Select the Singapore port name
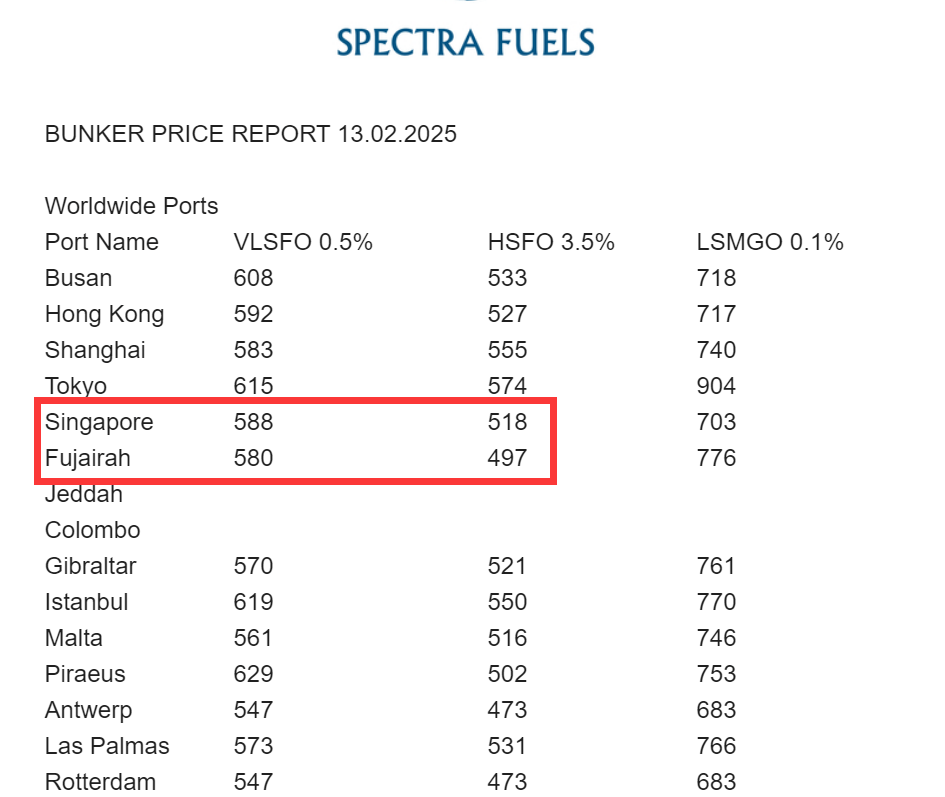 [x=99, y=423]
